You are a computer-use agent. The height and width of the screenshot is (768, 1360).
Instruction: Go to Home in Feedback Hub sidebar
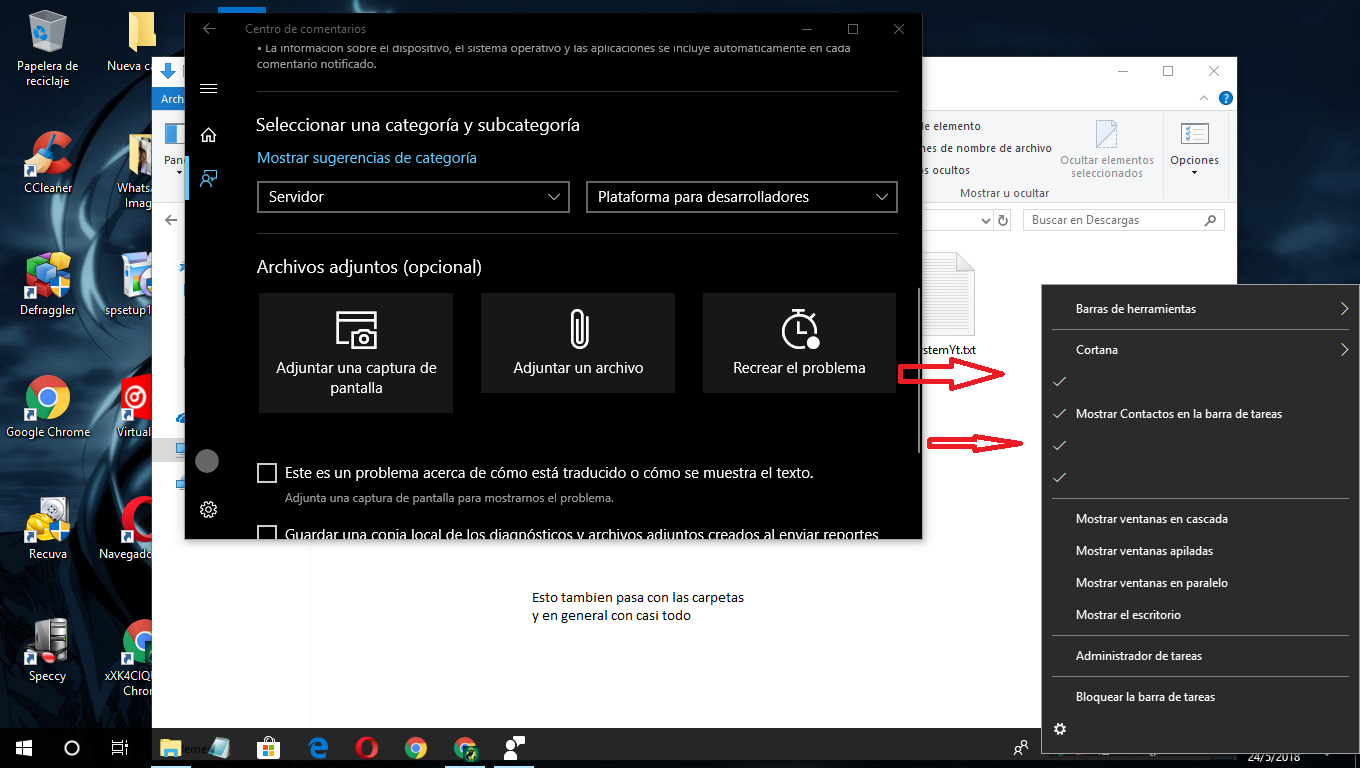tap(208, 135)
